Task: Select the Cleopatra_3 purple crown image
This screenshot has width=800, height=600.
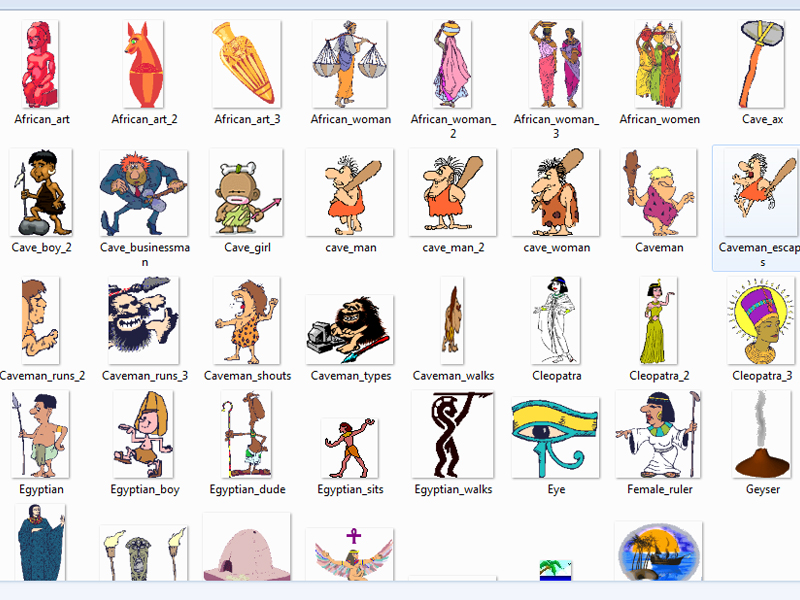Action: pos(761,320)
